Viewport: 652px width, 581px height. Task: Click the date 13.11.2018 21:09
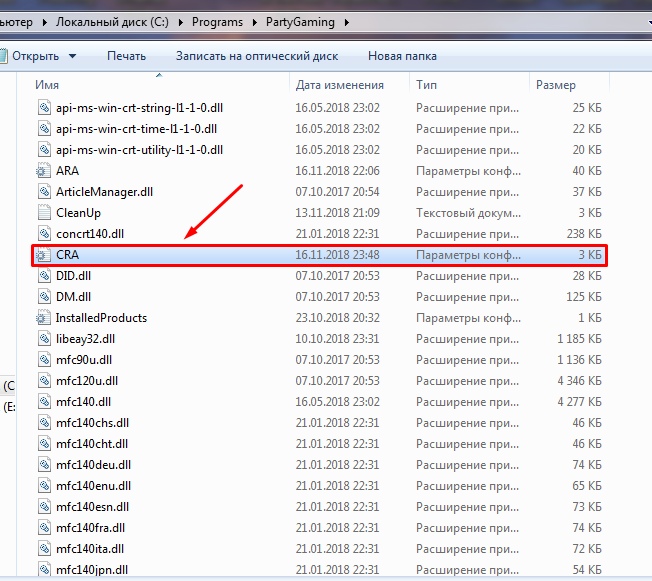[337, 213]
